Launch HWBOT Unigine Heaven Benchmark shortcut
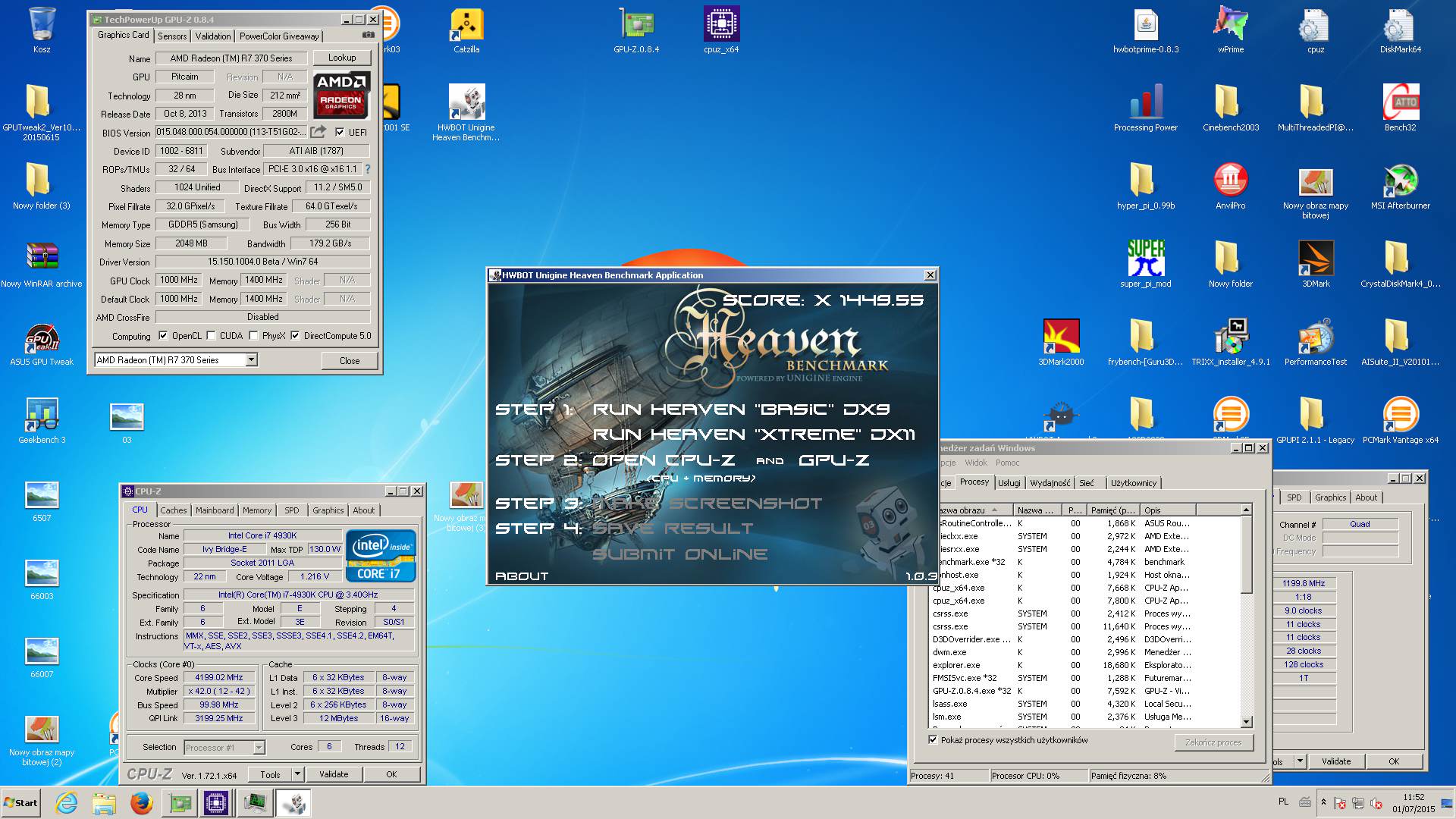Image resolution: width=1456 pixels, height=819 pixels. [x=466, y=112]
